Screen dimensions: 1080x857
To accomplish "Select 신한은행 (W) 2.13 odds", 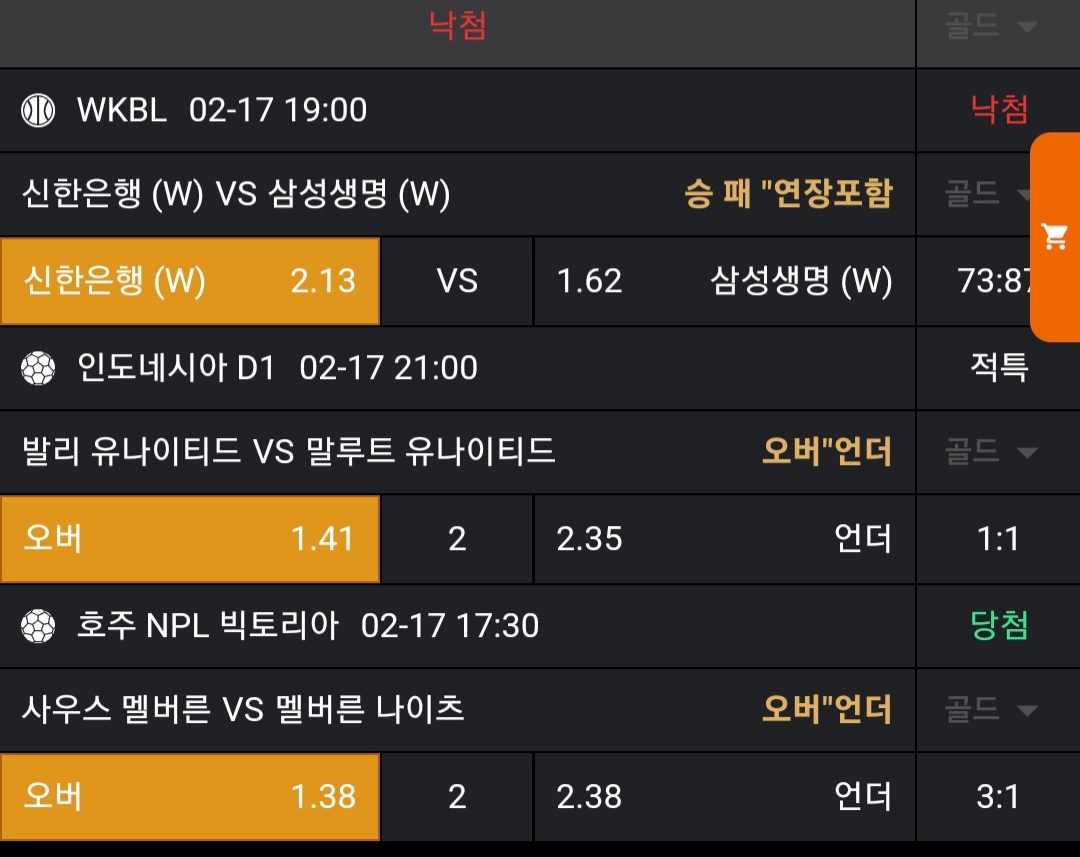I will point(190,282).
